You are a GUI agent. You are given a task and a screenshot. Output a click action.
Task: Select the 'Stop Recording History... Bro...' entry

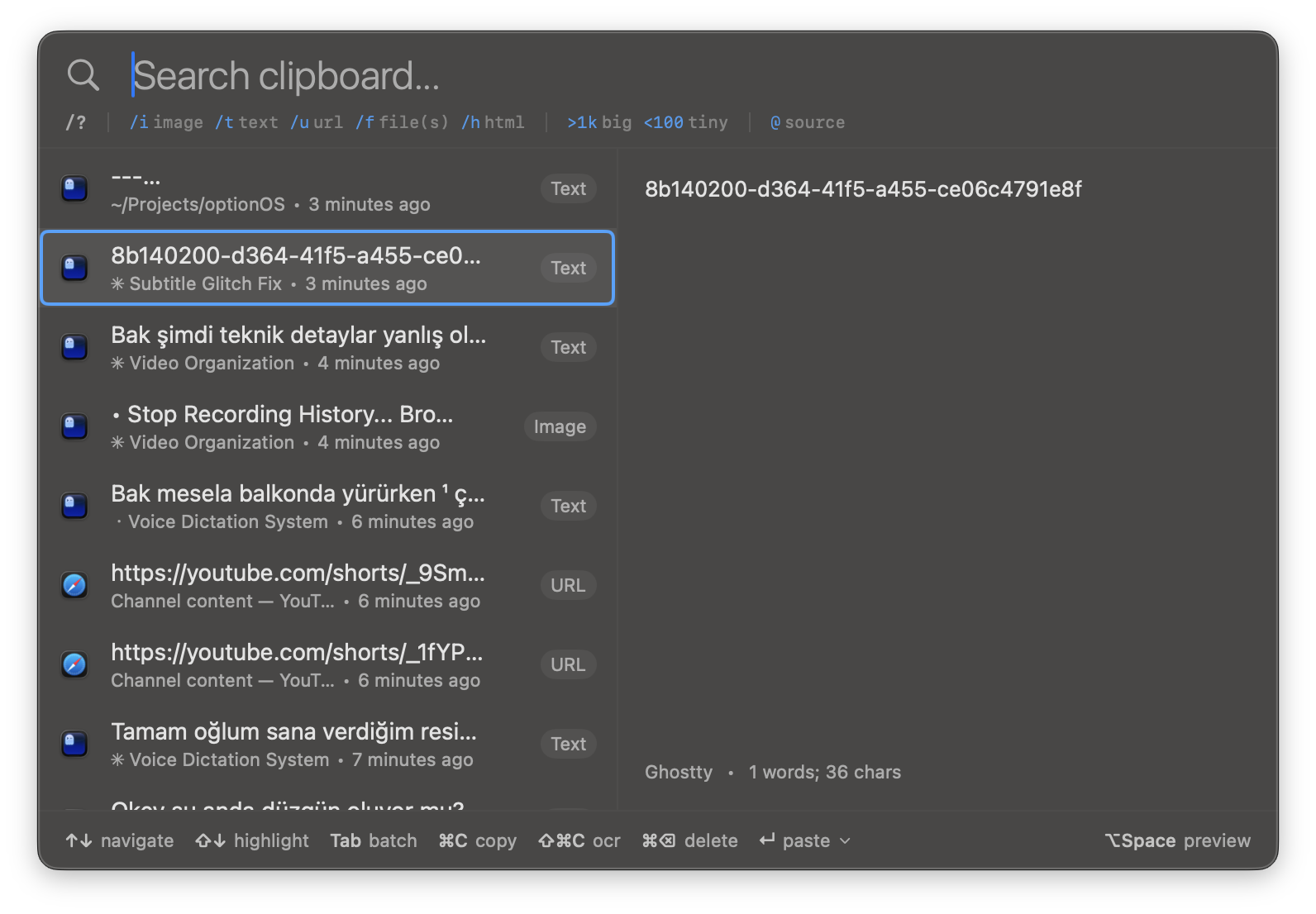click(x=327, y=426)
